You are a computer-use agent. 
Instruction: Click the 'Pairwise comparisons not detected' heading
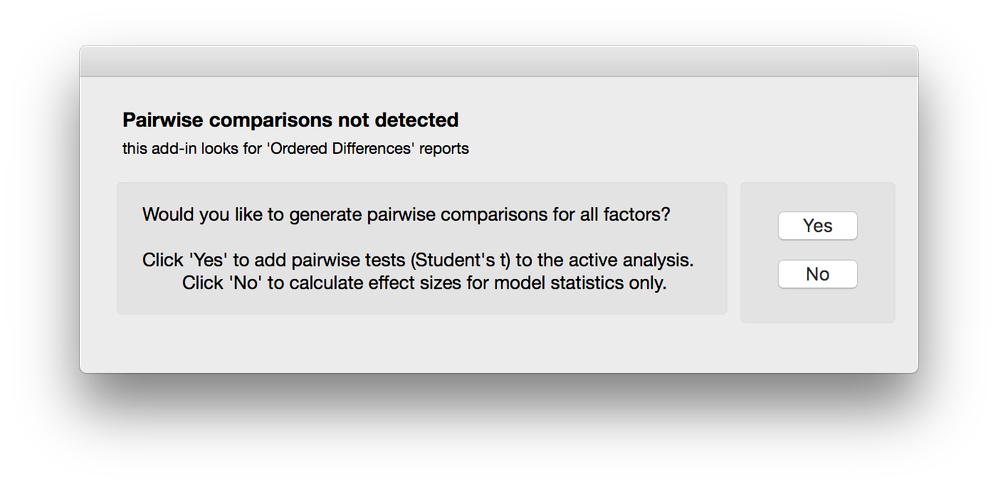point(290,120)
